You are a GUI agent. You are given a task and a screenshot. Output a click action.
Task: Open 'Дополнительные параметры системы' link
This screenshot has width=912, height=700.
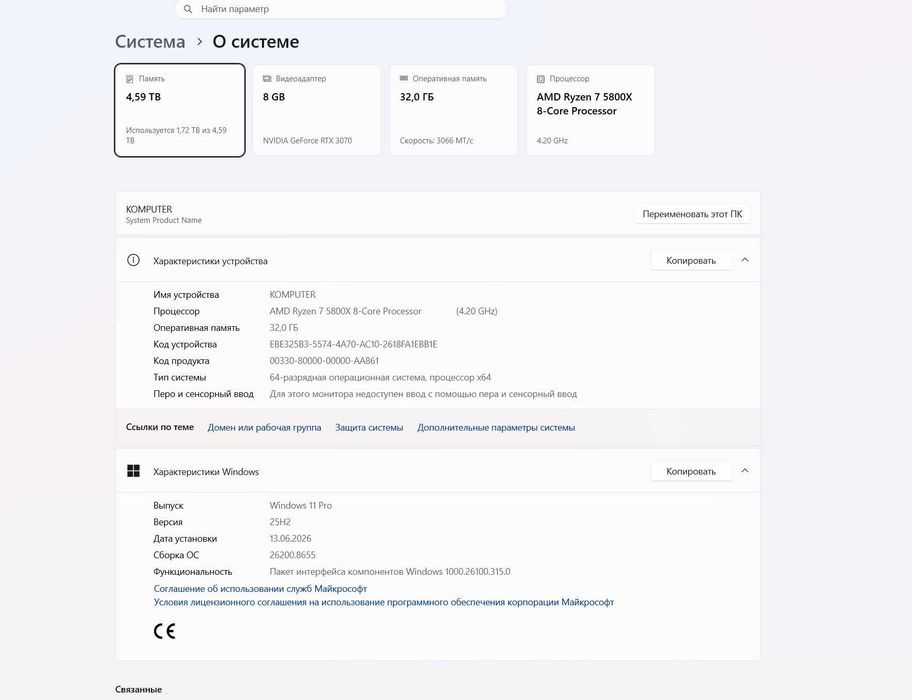pyautogui.click(x=496, y=427)
